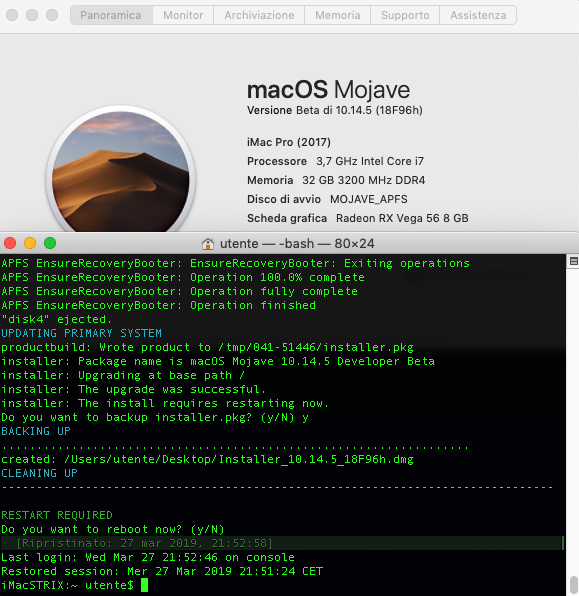This screenshot has width=579, height=596.
Task: Click the Terminal title 'utente — -bash — 80×24'
Action: pyautogui.click(x=297, y=244)
